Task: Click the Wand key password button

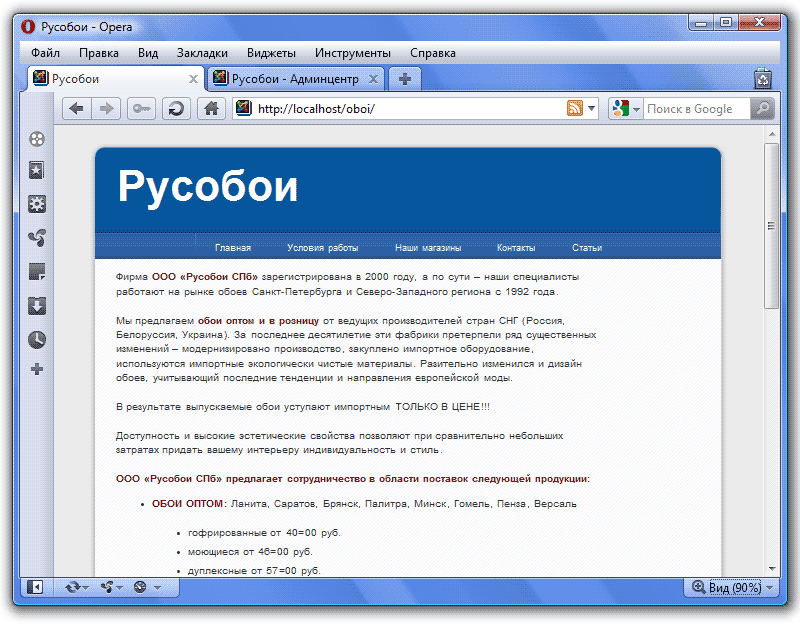Action: point(141,109)
